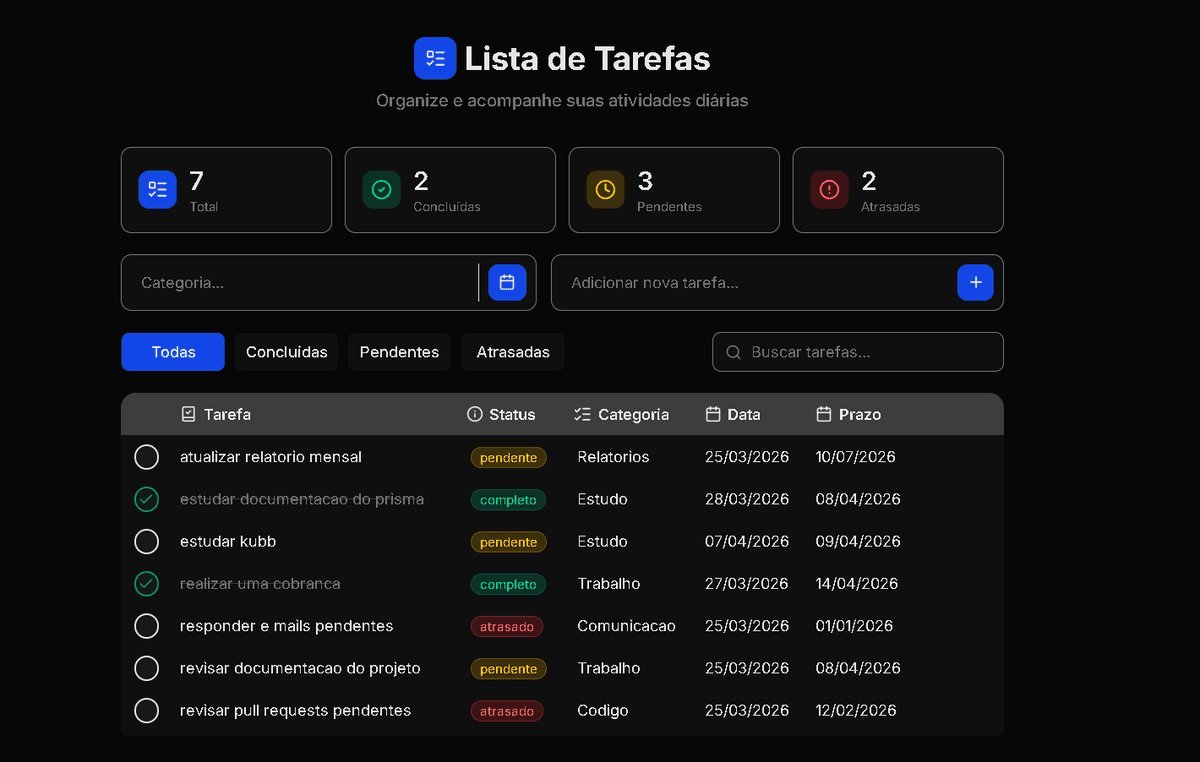Click the green Concluídas check icon
Image resolution: width=1200 pixels, height=762 pixels.
[381, 190]
